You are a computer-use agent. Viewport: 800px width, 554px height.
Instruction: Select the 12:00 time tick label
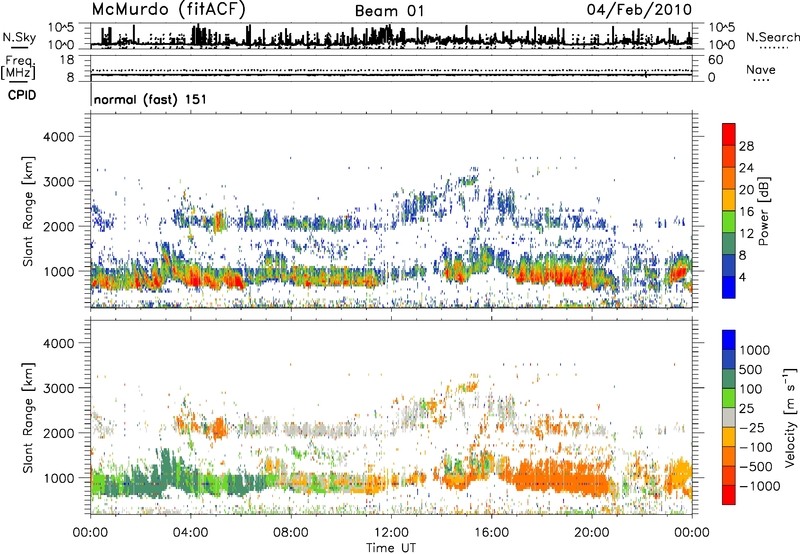(391, 533)
